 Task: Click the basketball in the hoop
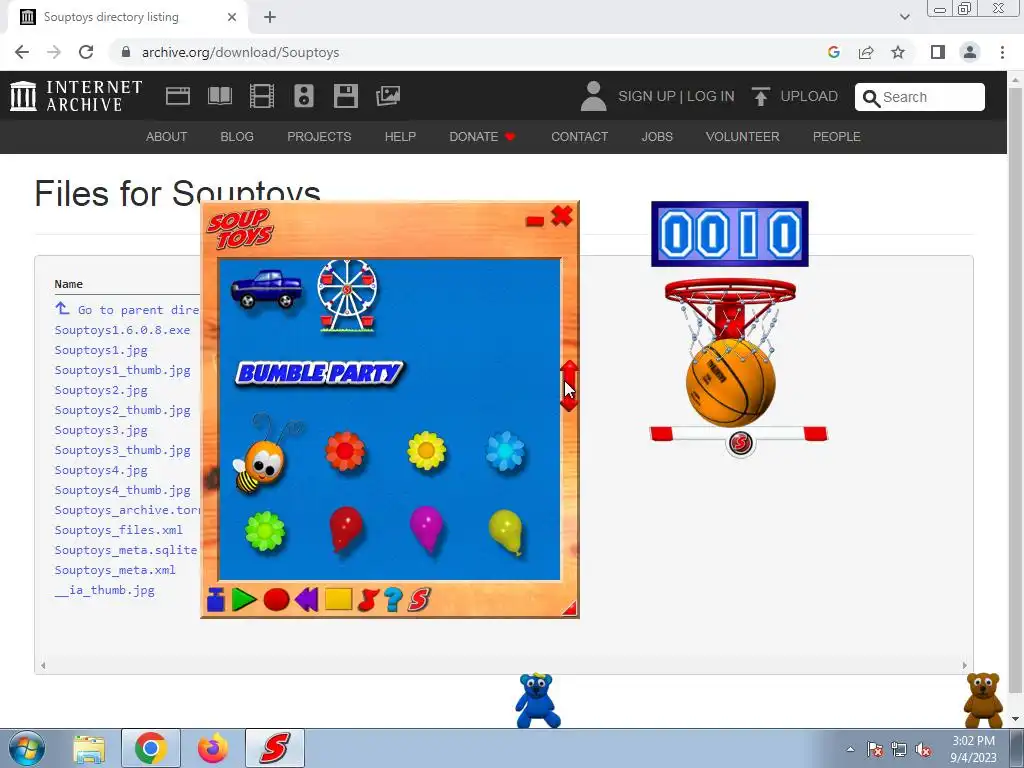pos(731,381)
